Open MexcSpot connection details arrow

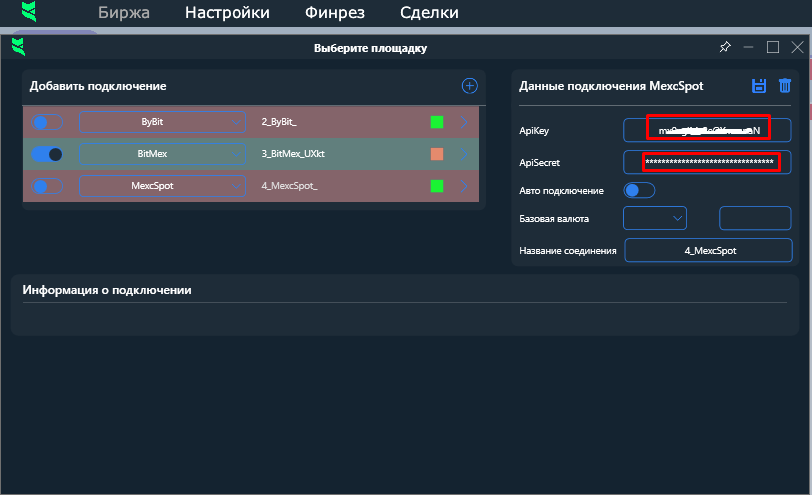(x=464, y=186)
